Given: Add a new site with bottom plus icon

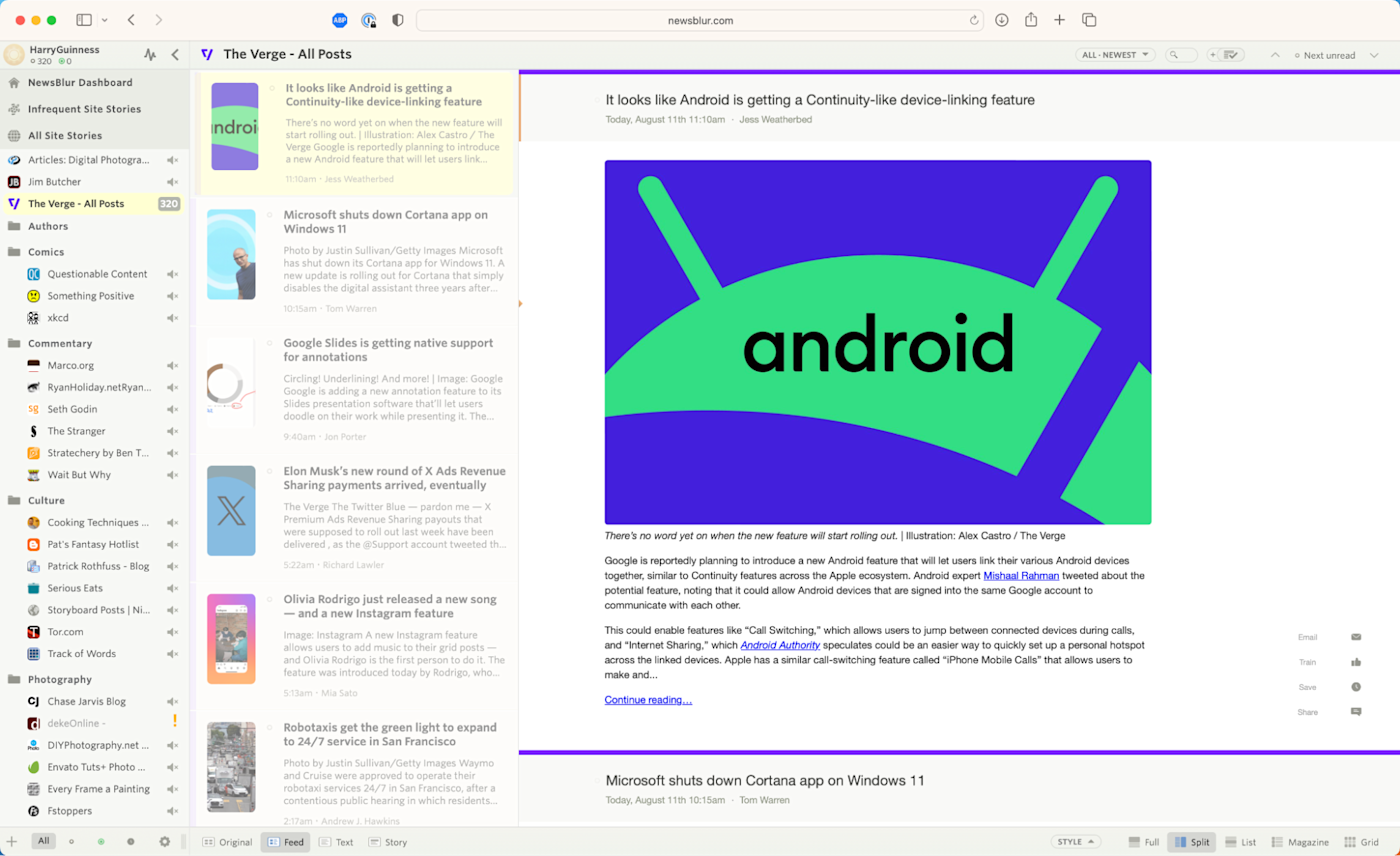Looking at the screenshot, I should [x=12, y=842].
